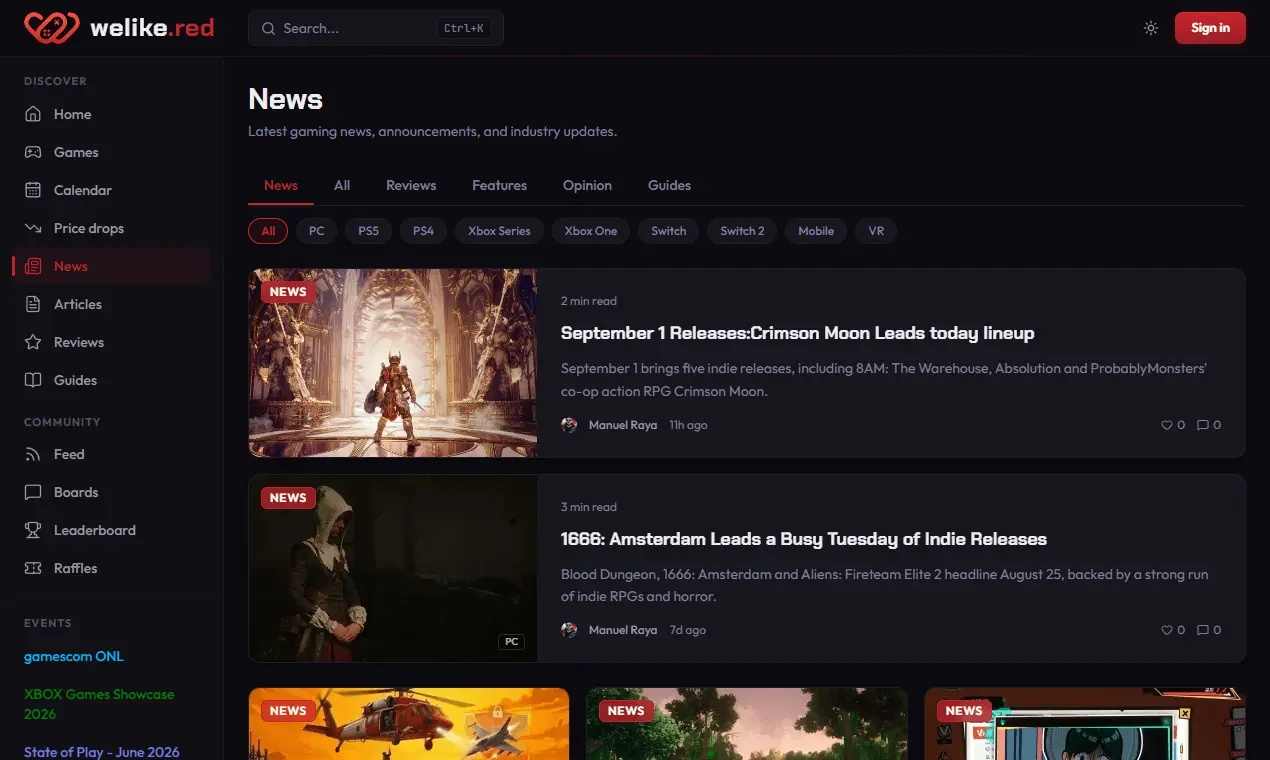Open September 1 Releases article headline
This screenshot has width=1270, height=760.
point(797,333)
